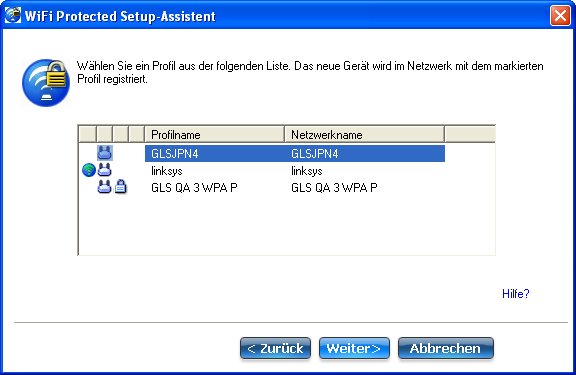
Task: Sort by the Profilname column header
Action: tap(215, 134)
